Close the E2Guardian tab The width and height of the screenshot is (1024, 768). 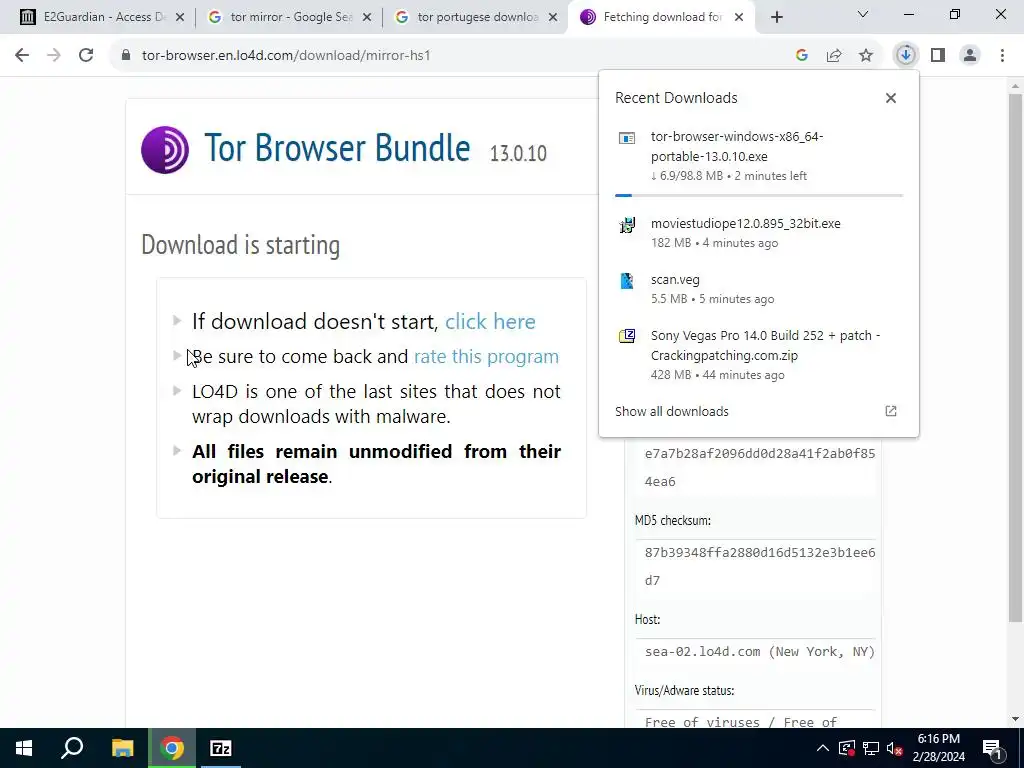pos(180,18)
